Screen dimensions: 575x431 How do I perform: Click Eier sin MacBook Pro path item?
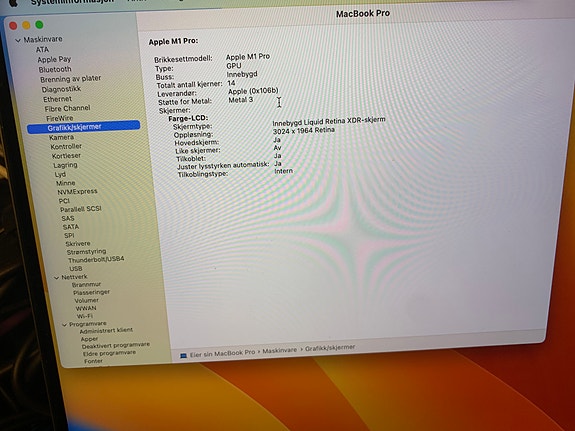(222, 354)
